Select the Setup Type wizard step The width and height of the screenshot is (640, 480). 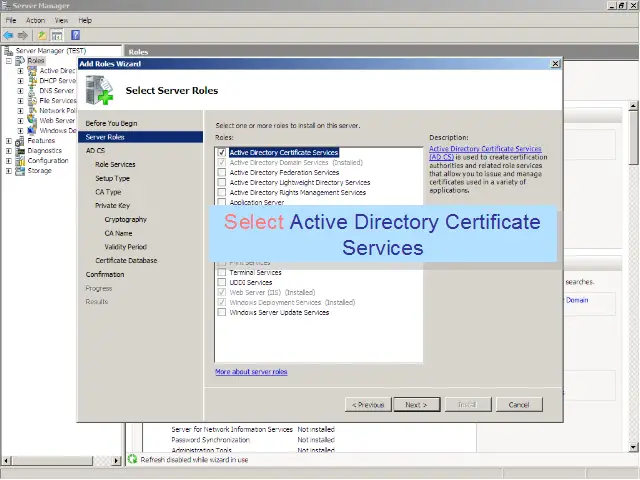pyautogui.click(x=112, y=178)
